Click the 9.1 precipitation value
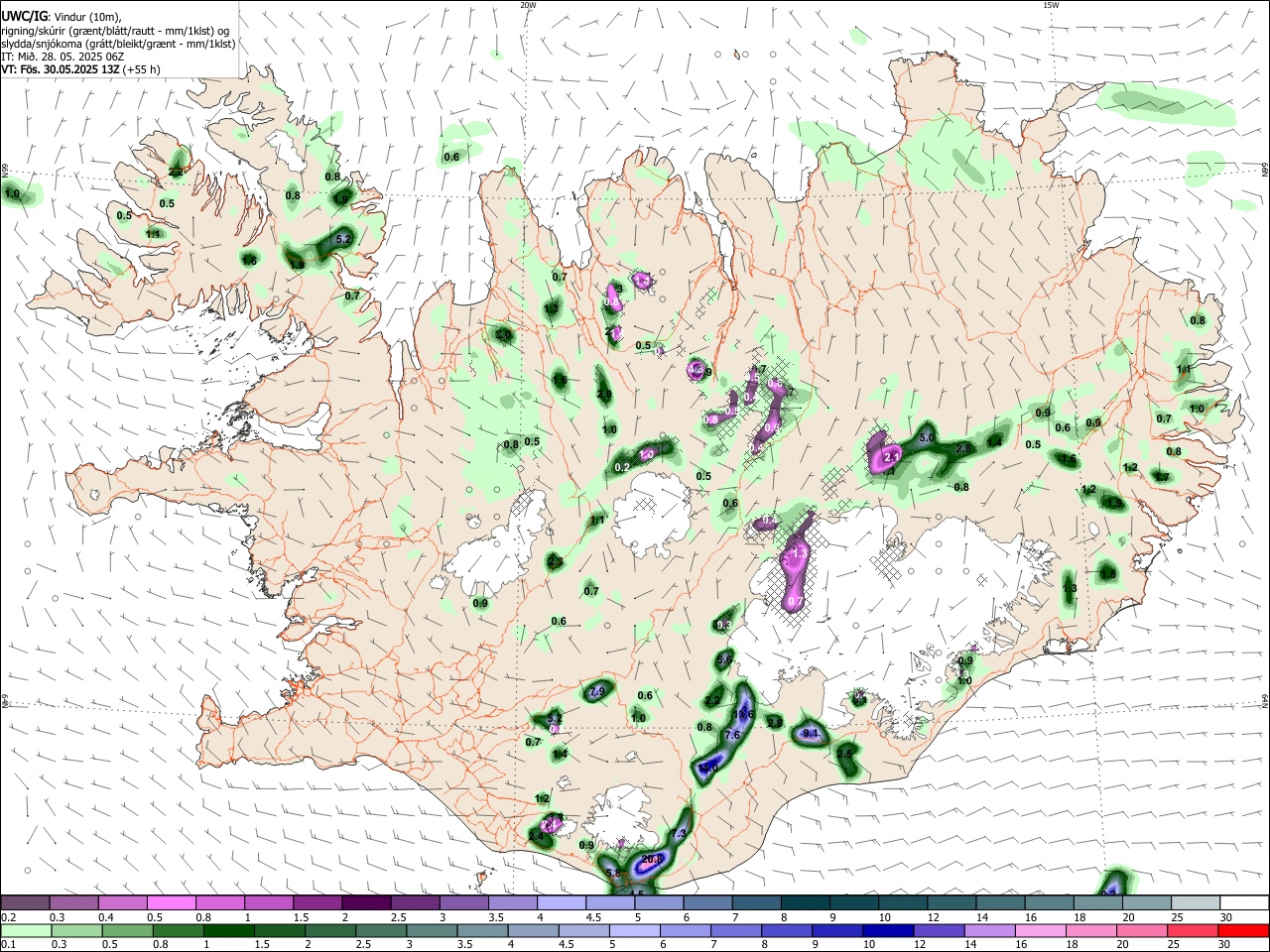The width and height of the screenshot is (1270, 952). 810,734
